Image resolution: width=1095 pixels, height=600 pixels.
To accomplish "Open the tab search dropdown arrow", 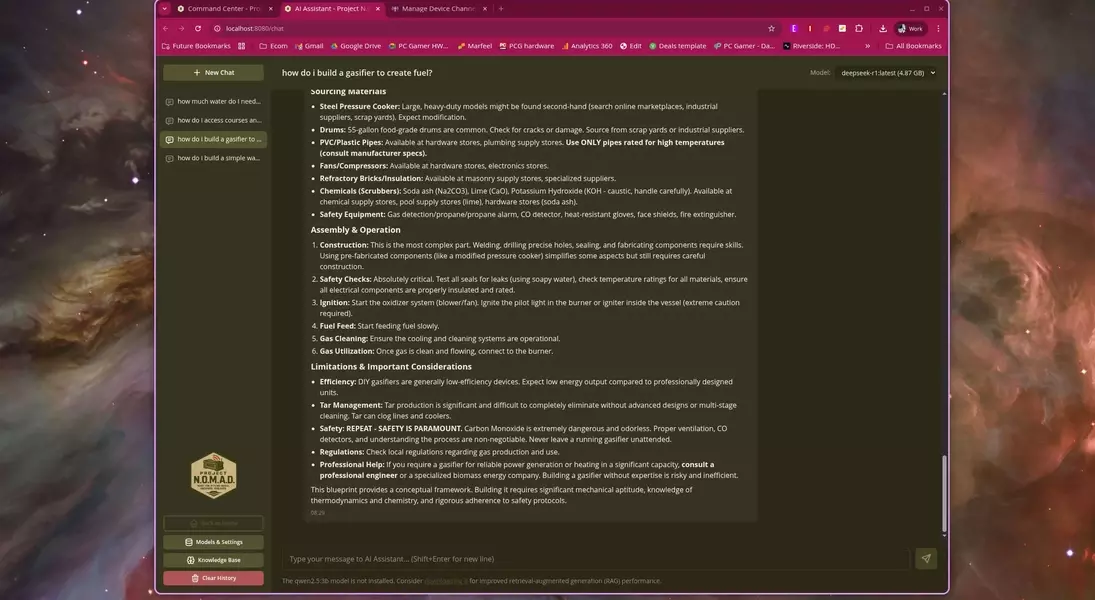I will [165, 9].
